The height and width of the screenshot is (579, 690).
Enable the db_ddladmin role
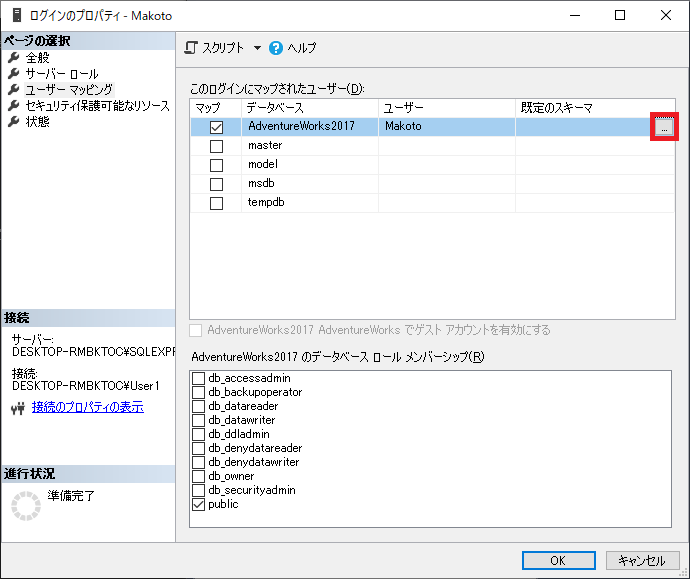click(x=198, y=434)
